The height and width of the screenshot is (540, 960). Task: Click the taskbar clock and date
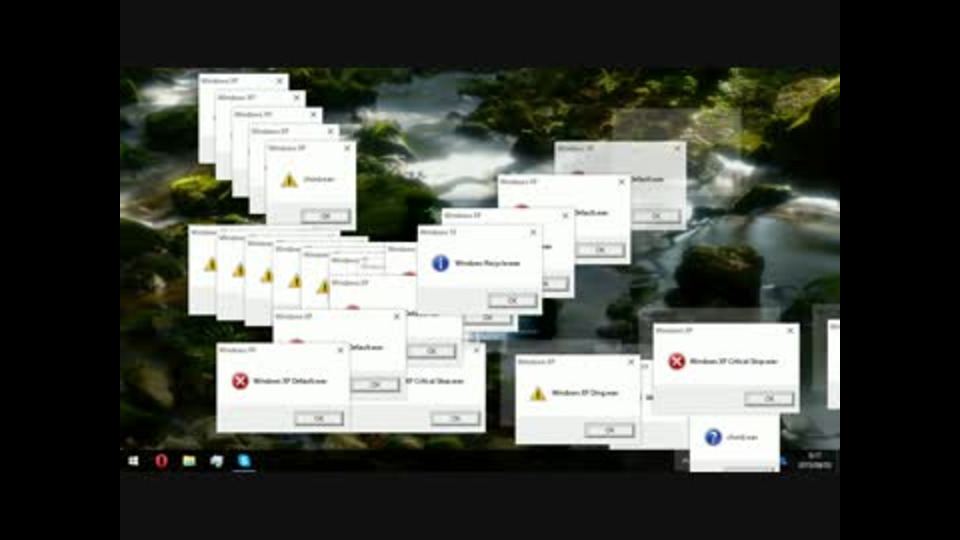[x=815, y=460]
